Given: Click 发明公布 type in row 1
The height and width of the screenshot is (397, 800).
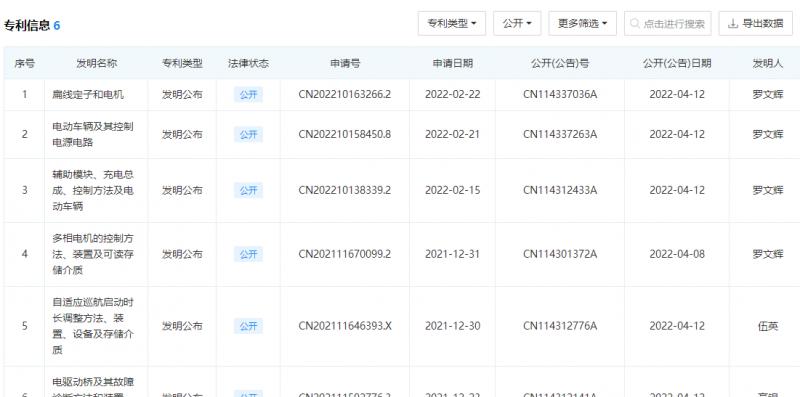Looking at the screenshot, I should [x=182, y=94].
